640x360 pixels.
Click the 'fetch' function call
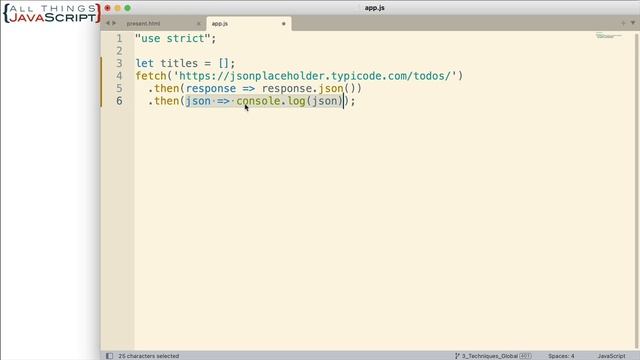pyautogui.click(x=151, y=76)
